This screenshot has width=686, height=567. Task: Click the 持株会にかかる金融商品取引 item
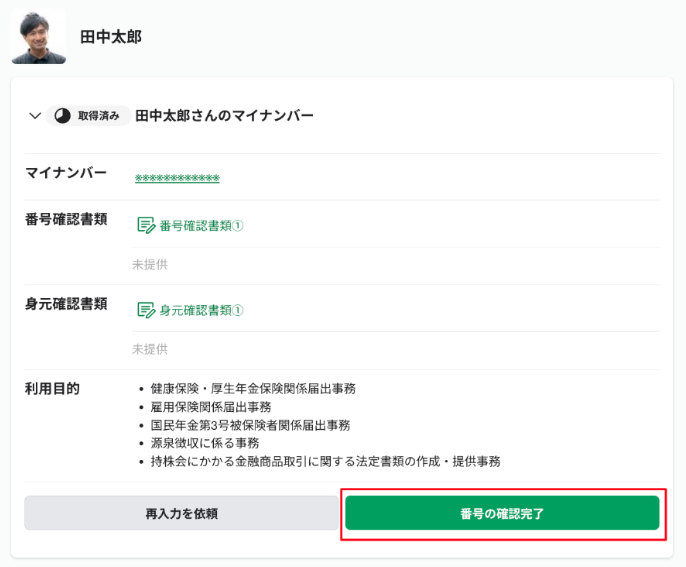(x=326, y=462)
